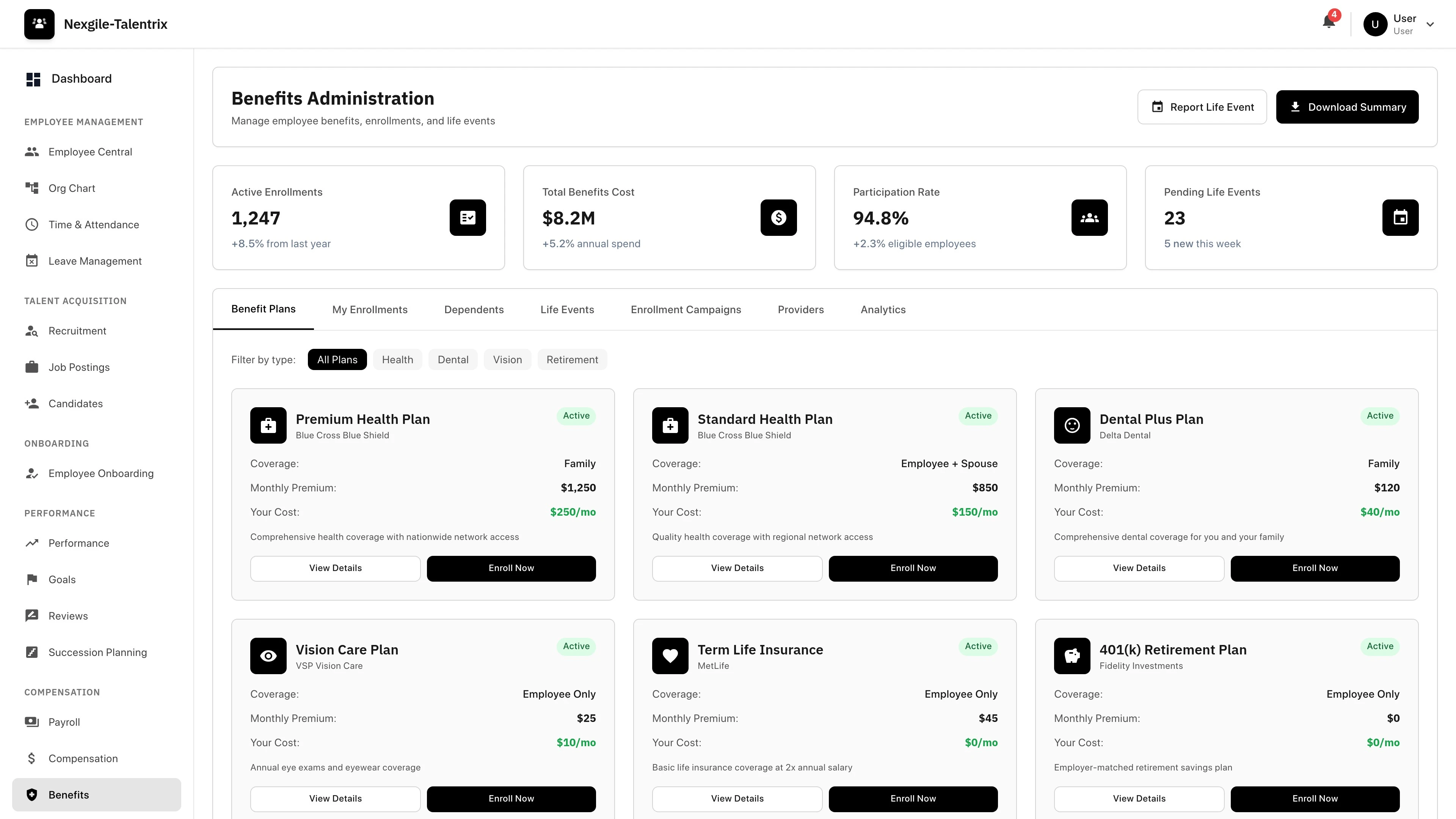
Task: Enable the Dental plan type filter
Action: [x=453, y=359]
